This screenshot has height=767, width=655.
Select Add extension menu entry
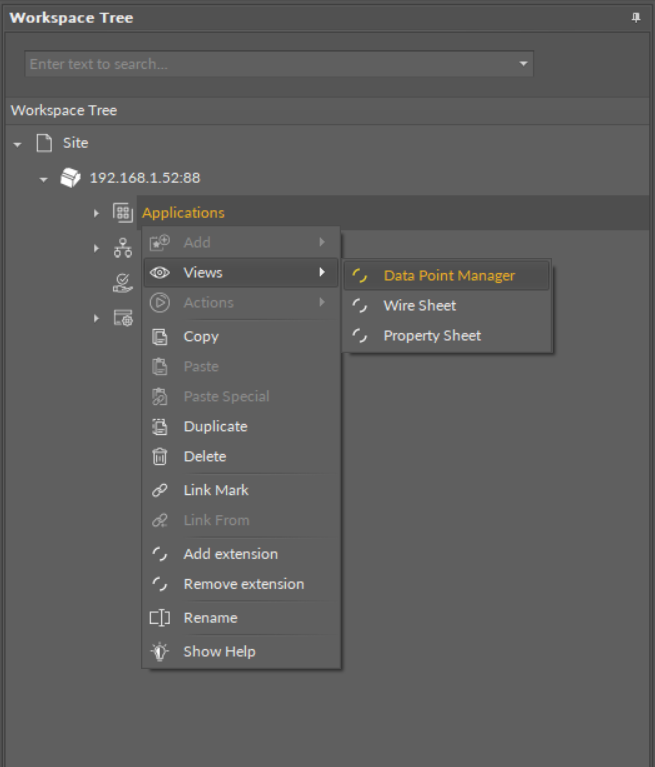[230, 554]
